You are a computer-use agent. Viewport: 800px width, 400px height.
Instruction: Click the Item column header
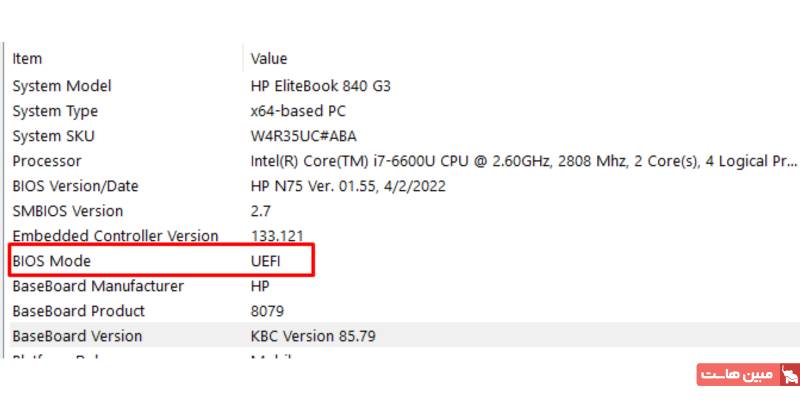[x=28, y=59]
